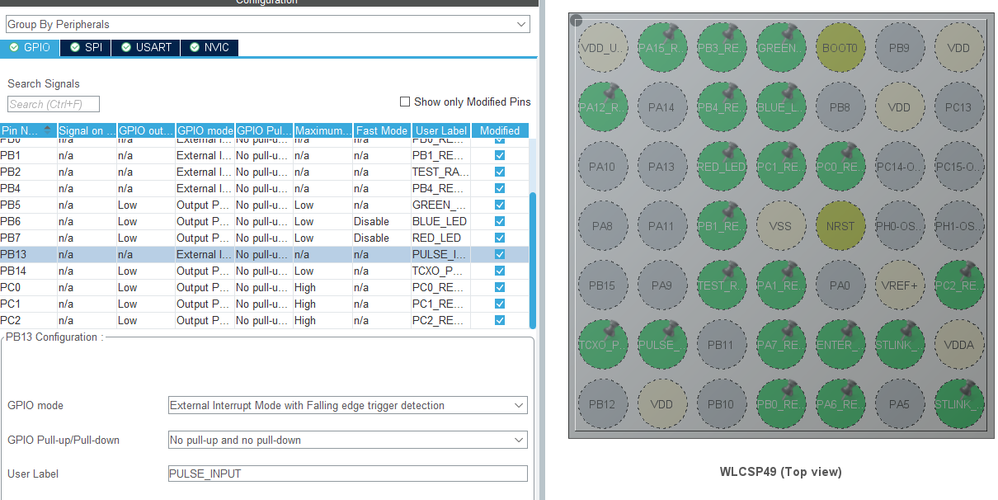Viewport: 998px width, 500px height.
Task: Click the GPIO mode column header
Action: pyautogui.click(x=205, y=130)
